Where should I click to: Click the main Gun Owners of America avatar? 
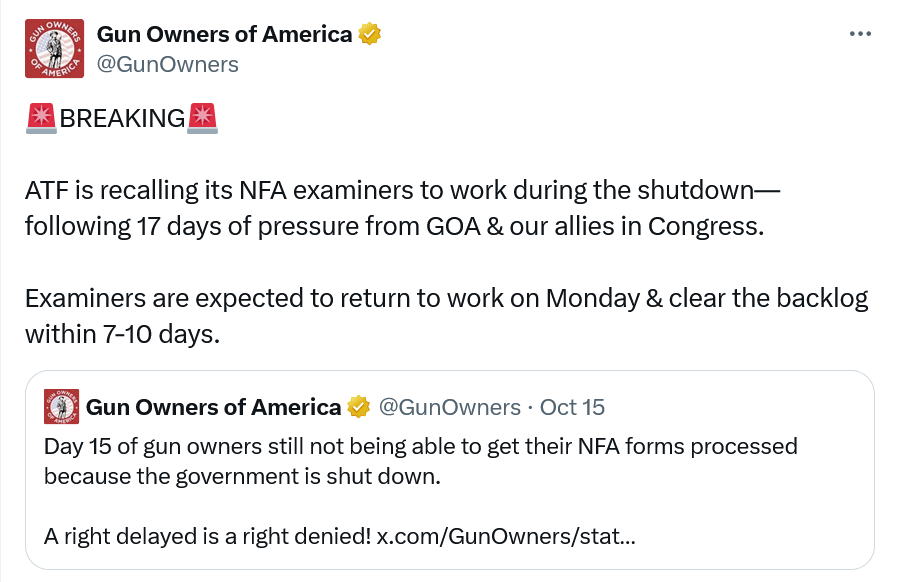[x=54, y=48]
